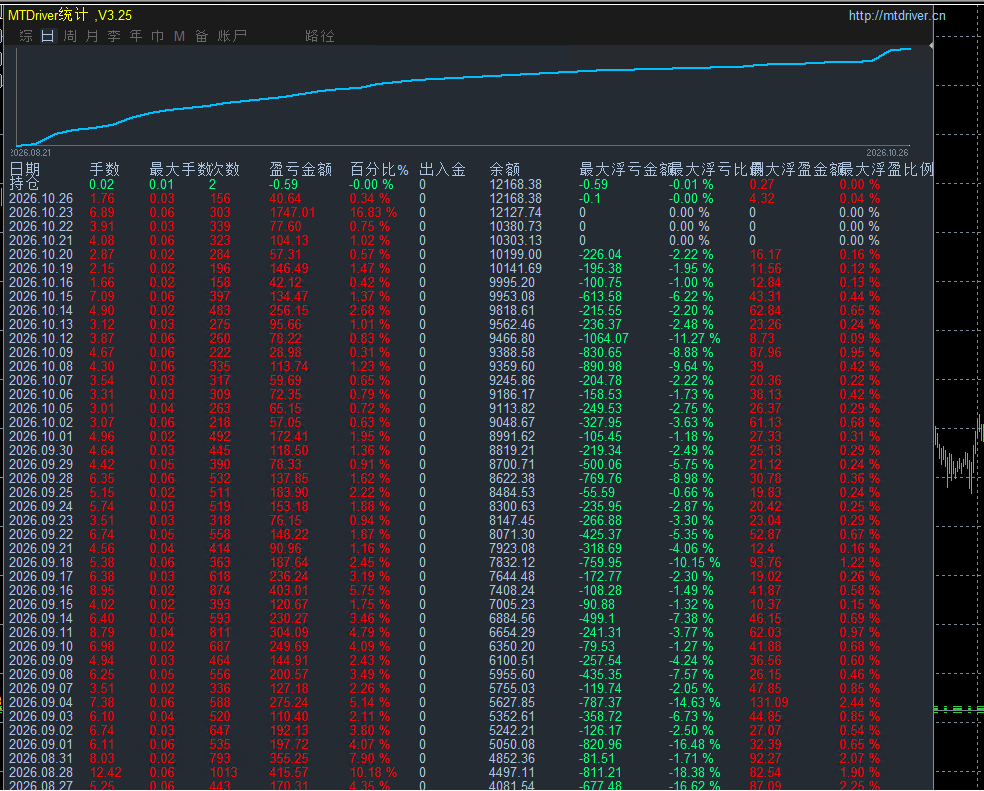Select the 日 daily statistics tab

click(x=48, y=36)
